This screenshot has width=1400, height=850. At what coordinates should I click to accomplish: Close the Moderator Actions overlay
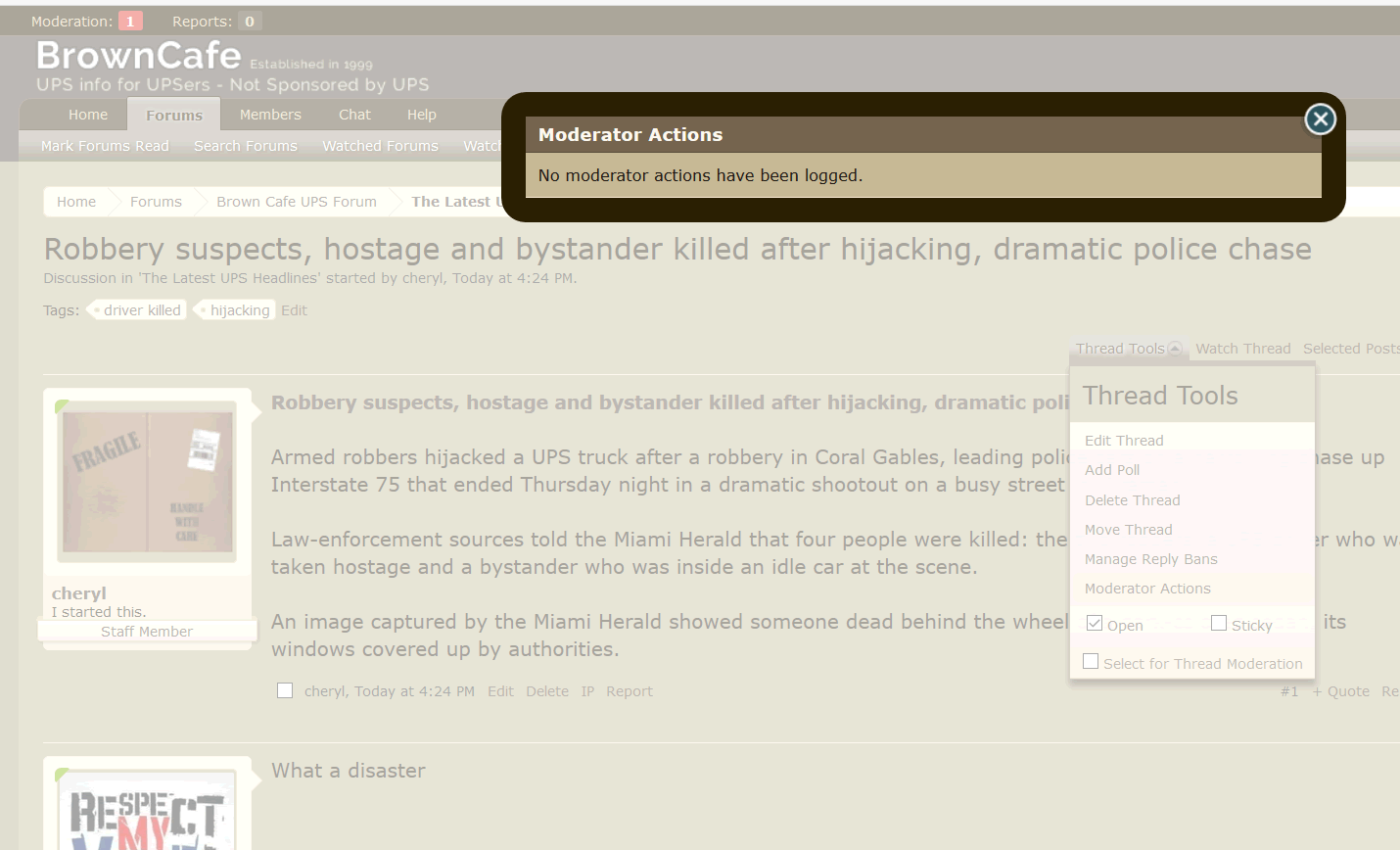click(1320, 119)
